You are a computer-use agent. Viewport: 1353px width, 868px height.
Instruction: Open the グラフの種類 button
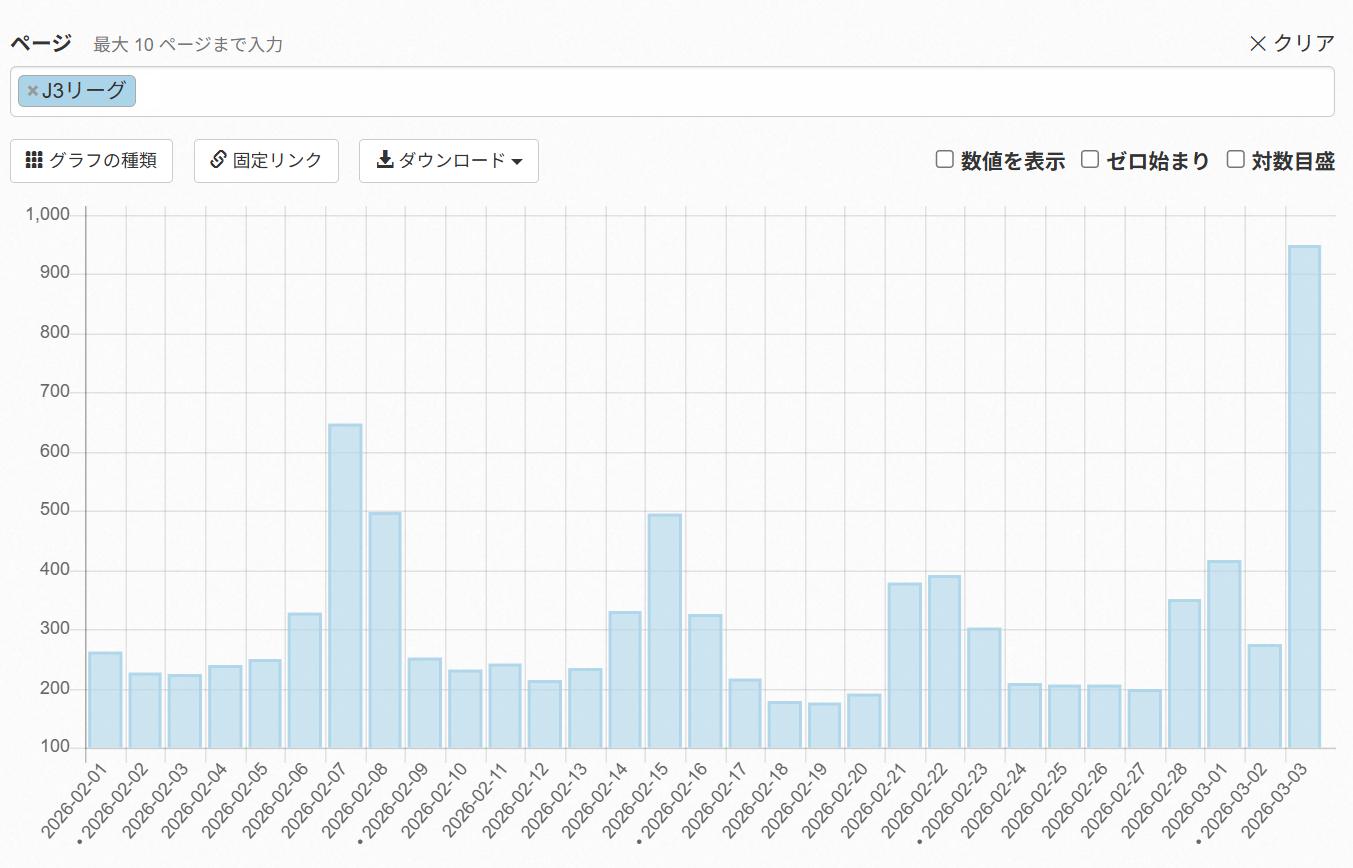pos(91,161)
